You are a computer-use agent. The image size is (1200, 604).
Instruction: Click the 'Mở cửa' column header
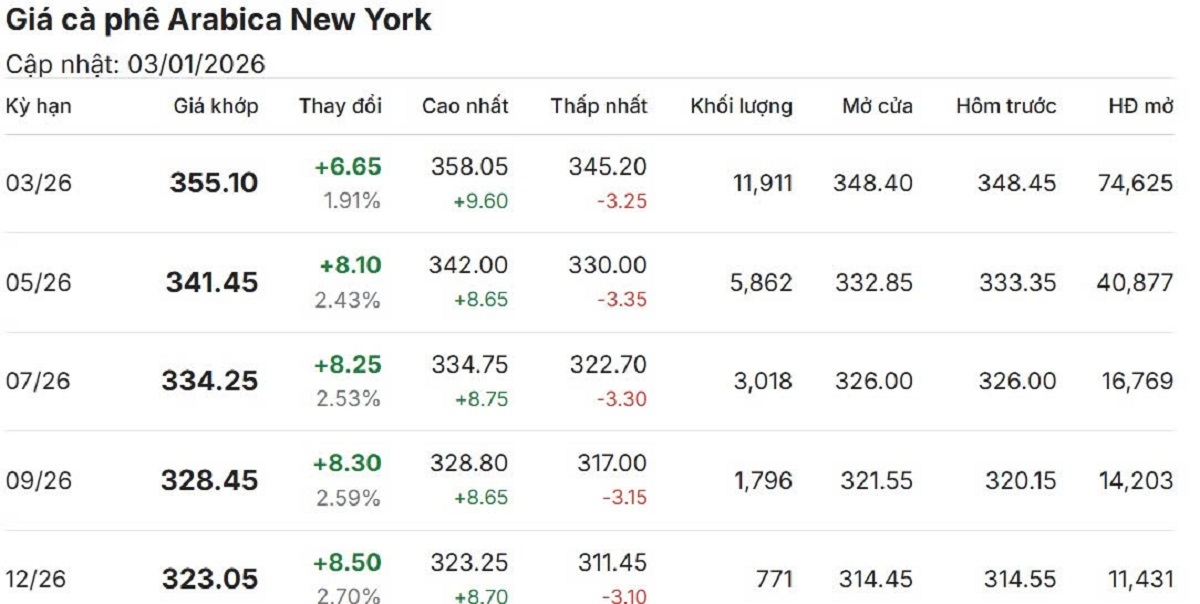[x=877, y=106]
